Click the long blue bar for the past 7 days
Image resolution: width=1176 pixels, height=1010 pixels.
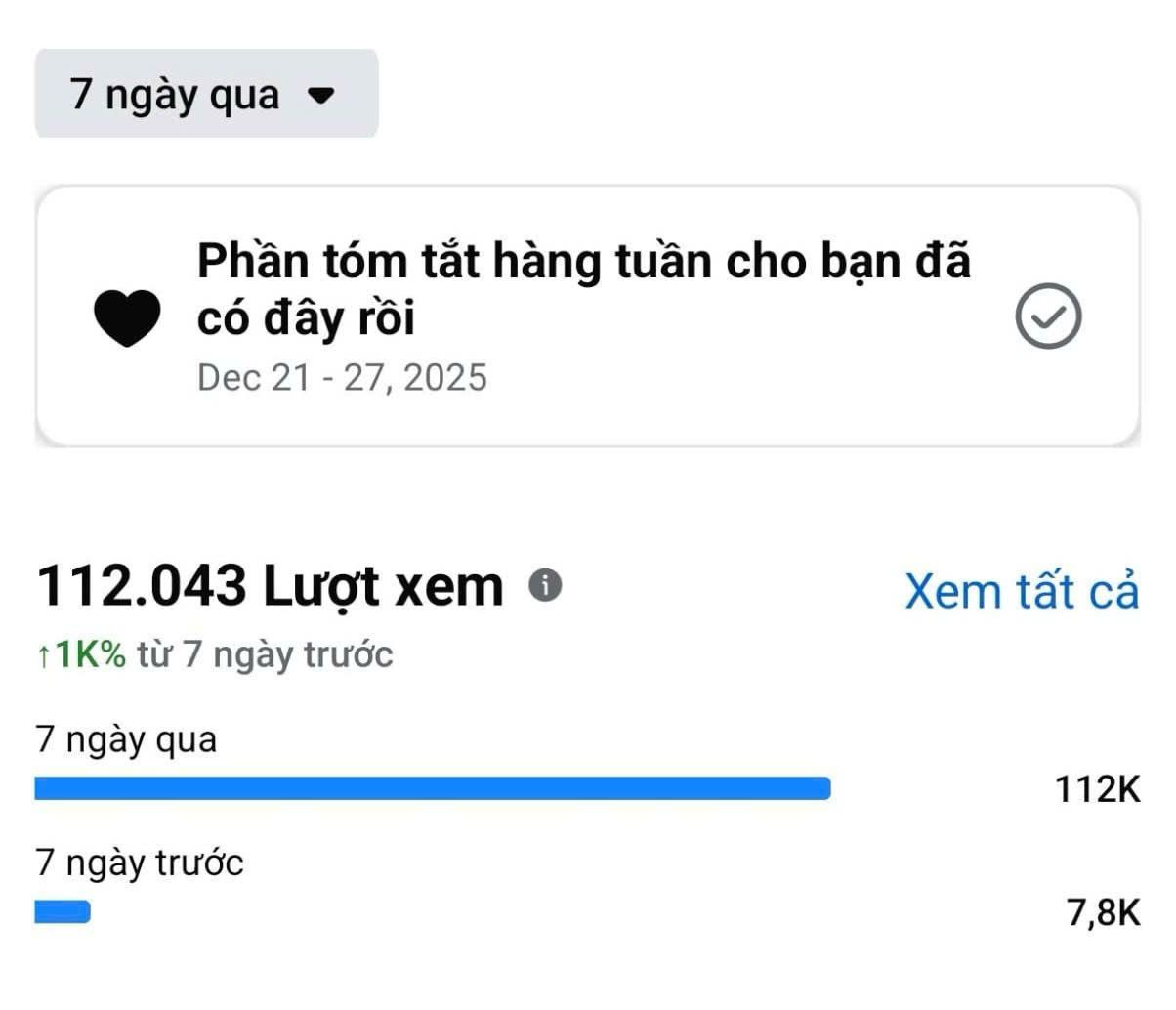[432, 788]
